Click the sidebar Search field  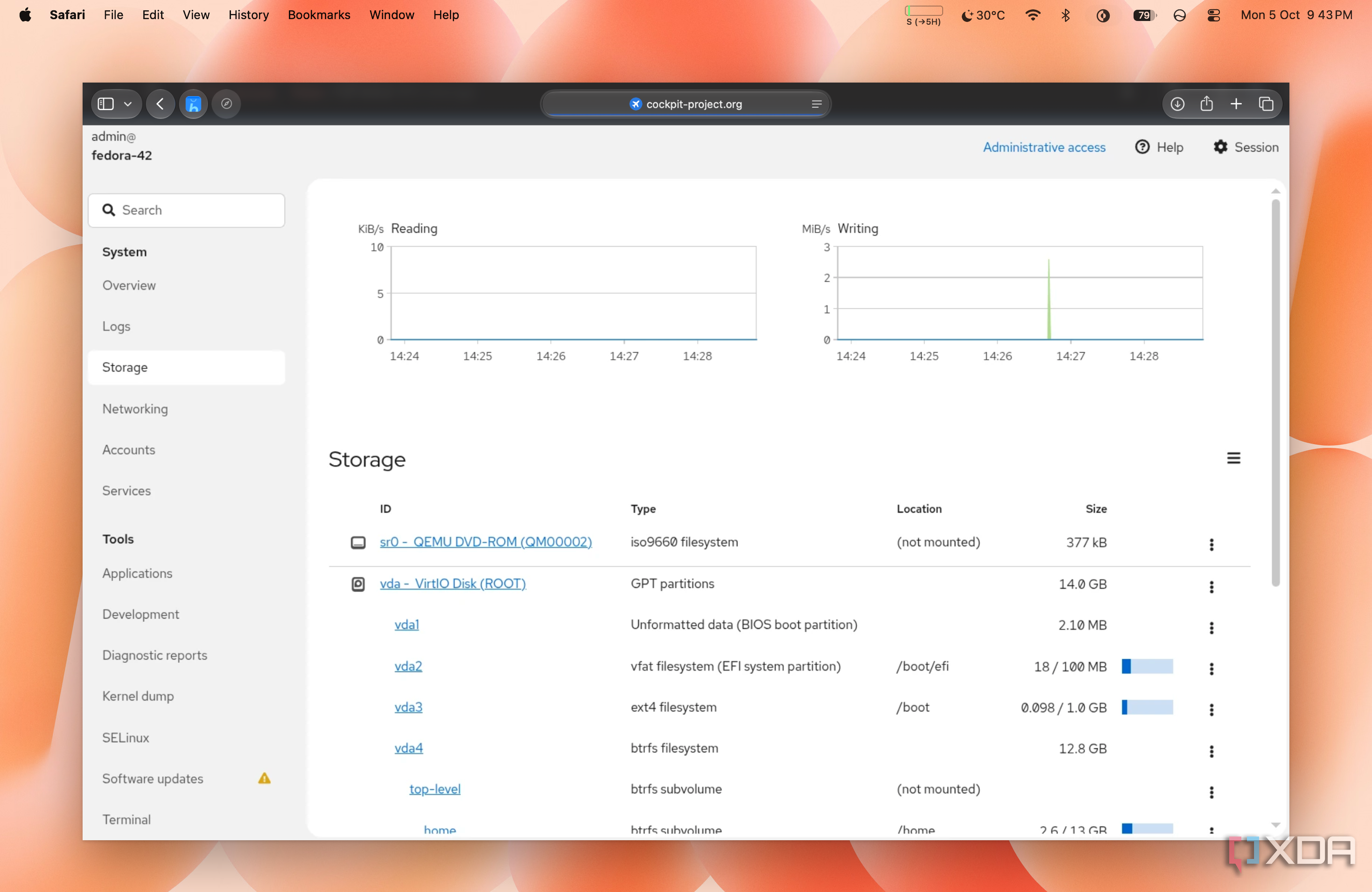pyautogui.click(x=186, y=210)
